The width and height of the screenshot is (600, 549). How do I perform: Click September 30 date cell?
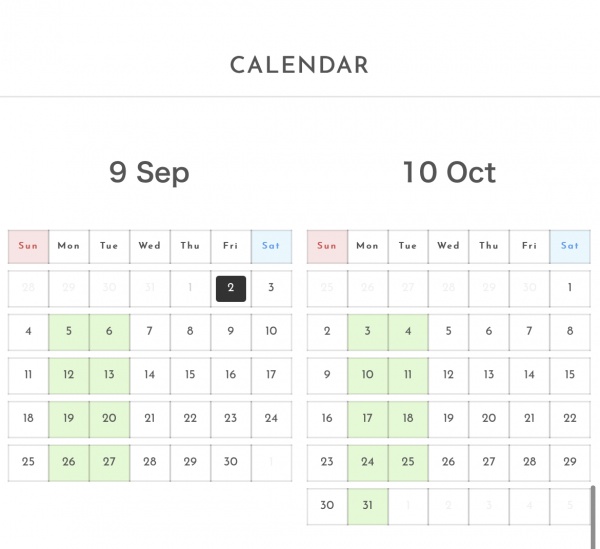click(230, 462)
